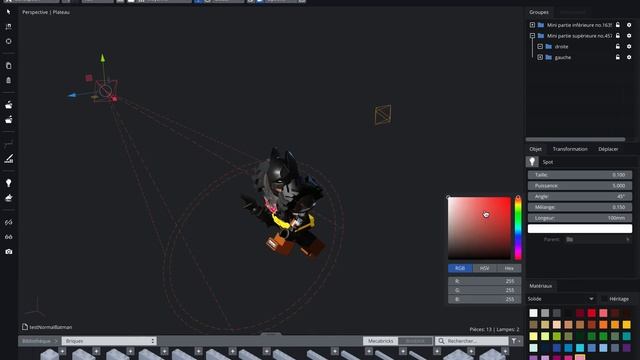Click the magnifier icon in the Rechercher field
Screen dimensions: 640x360
pyautogui.click(x=441, y=341)
